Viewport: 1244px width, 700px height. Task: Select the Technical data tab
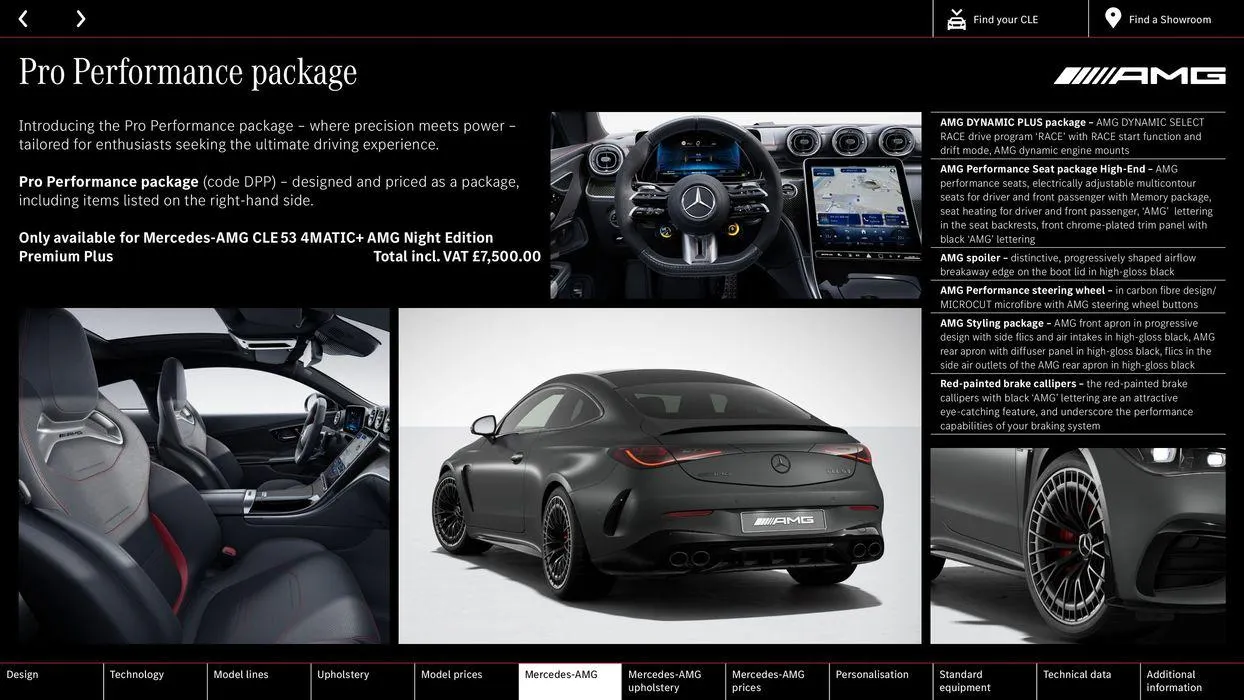[x=1077, y=675]
